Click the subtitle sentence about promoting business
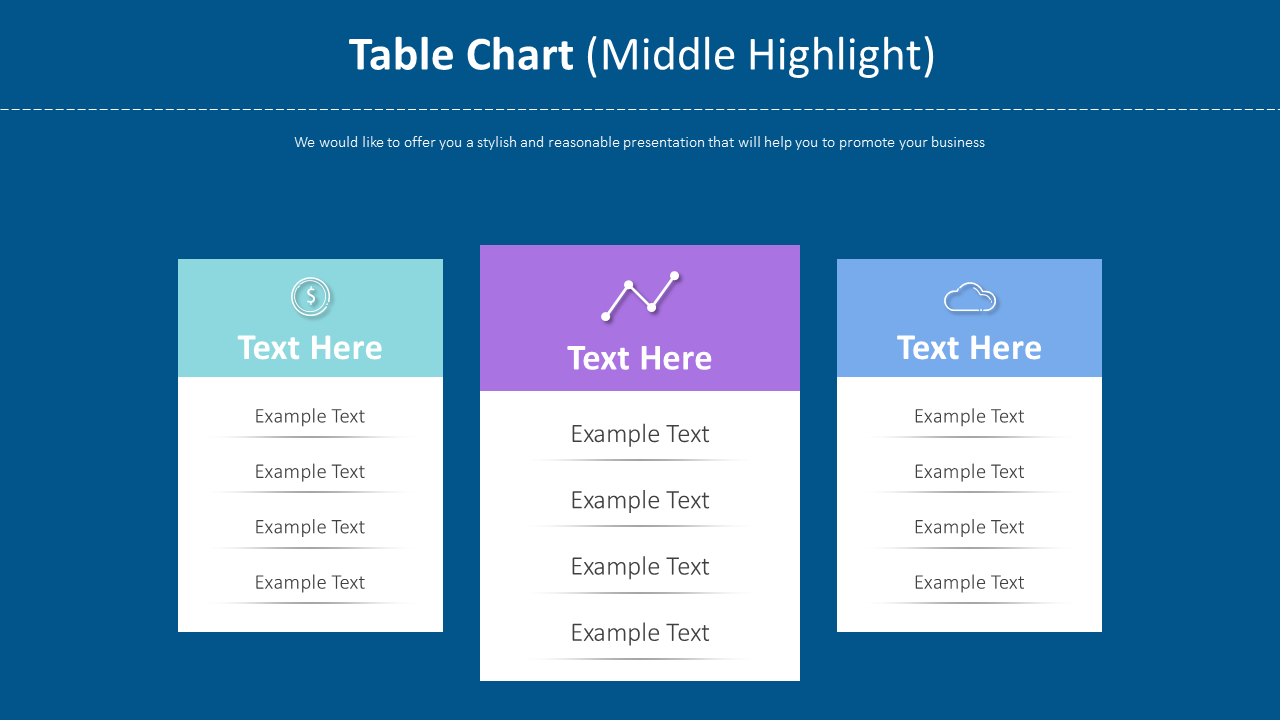The width and height of the screenshot is (1280, 720). coord(640,142)
